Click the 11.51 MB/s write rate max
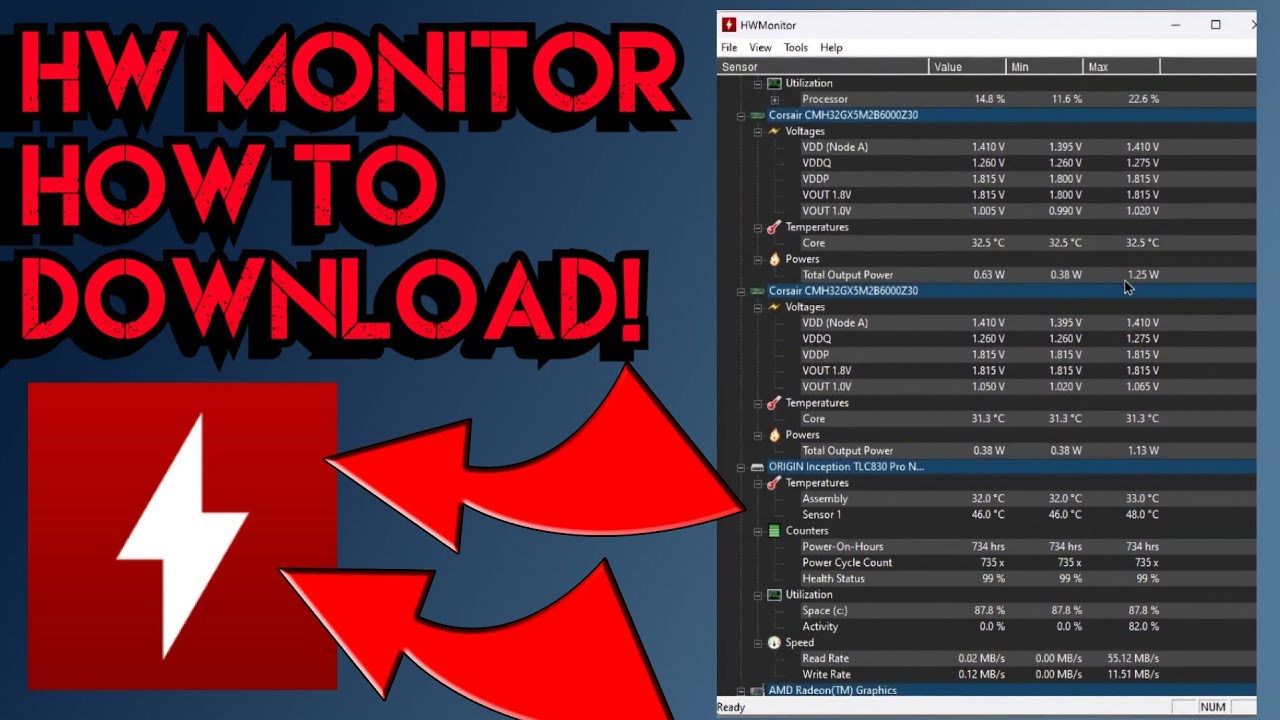 [1133, 675]
